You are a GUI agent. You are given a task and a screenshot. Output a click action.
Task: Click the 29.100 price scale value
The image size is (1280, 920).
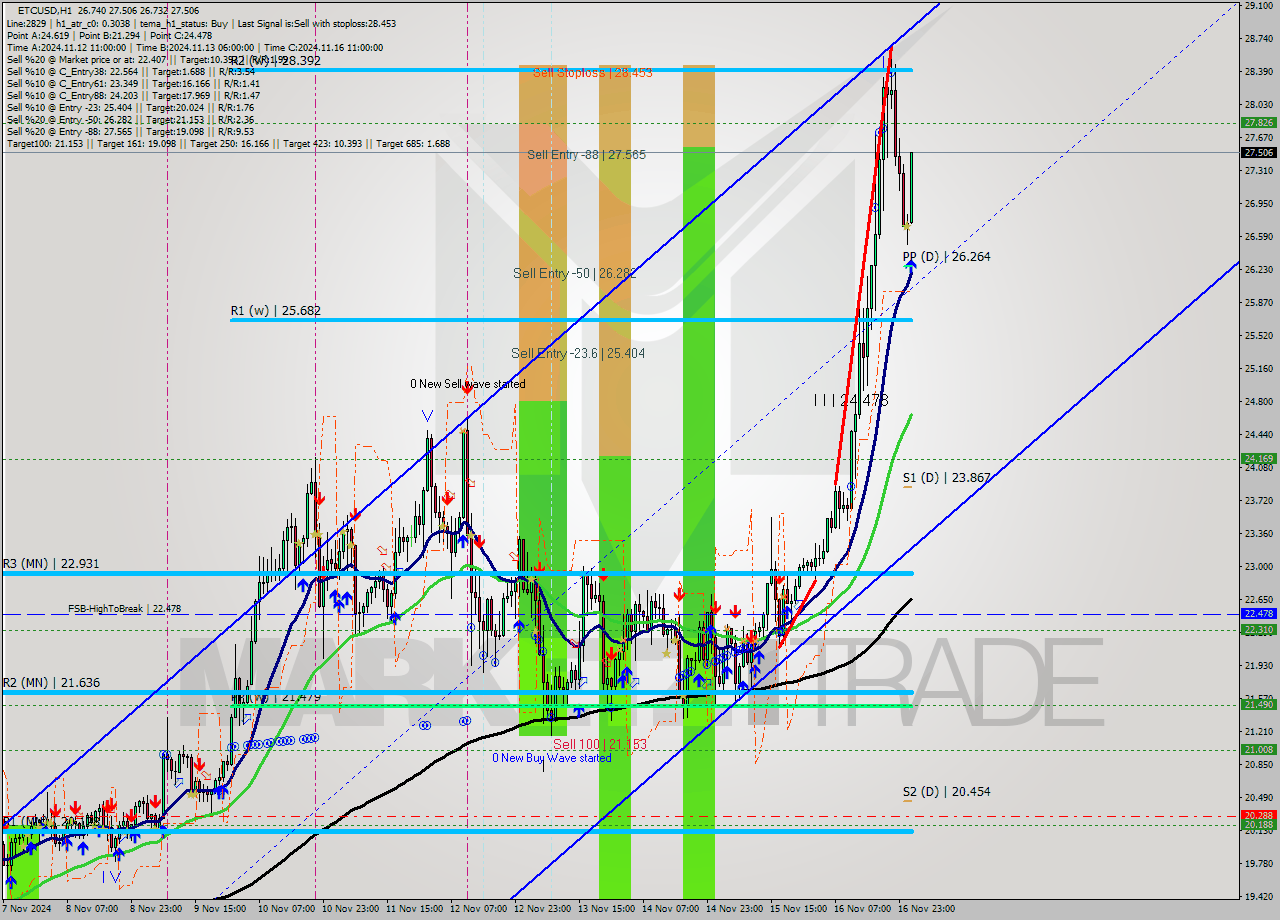[1258, 6]
